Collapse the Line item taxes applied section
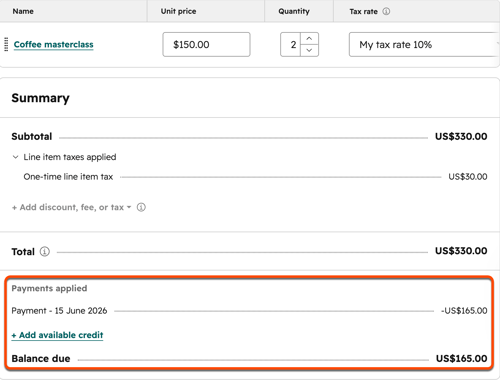Viewport: 500px width, 380px height. pyautogui.click(x=15, y=157)
